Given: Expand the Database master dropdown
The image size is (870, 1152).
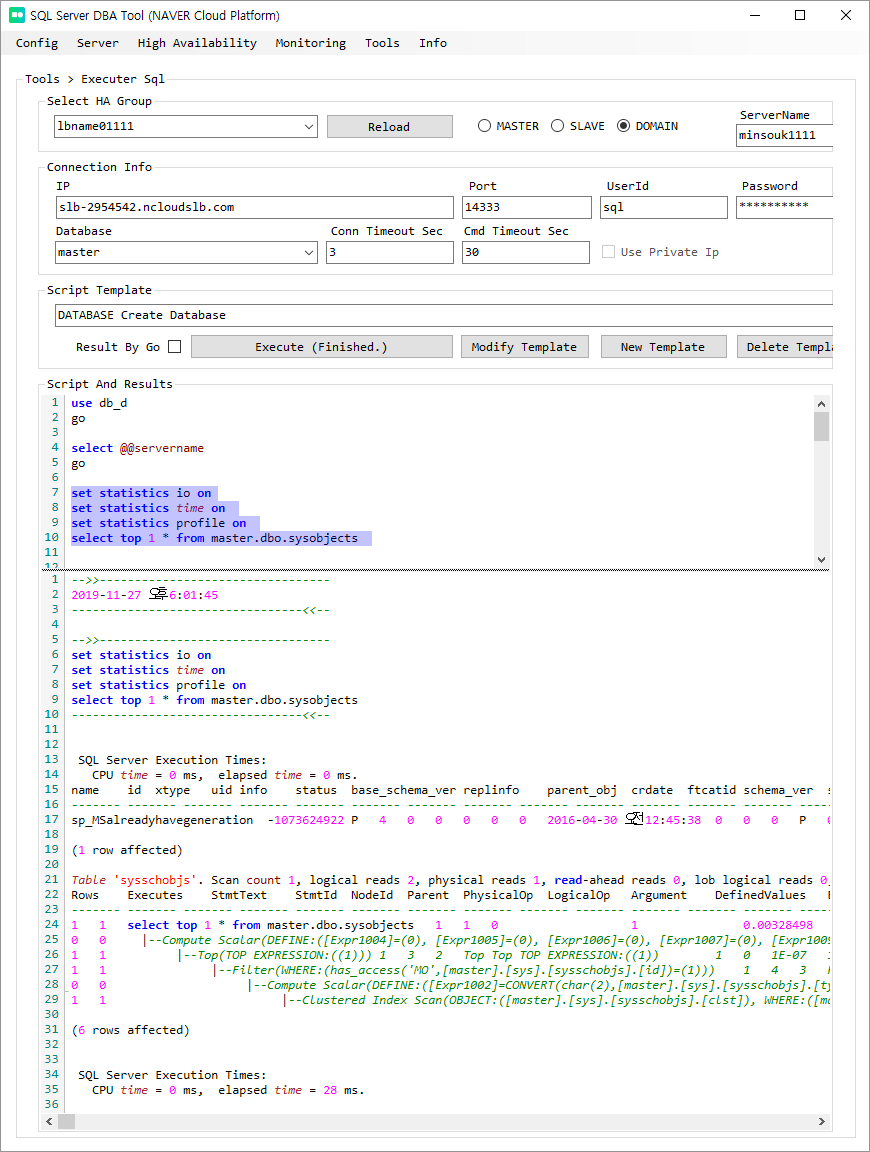Looking at the screenshot, I should coord(309,252).
